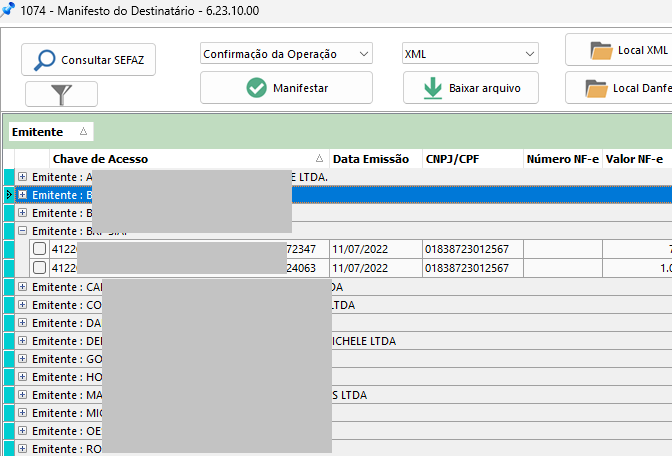672x456 pixels.
Task: Click the Emitente chip sort triangle
Action: pyautogui.click(x=84, y=131)
